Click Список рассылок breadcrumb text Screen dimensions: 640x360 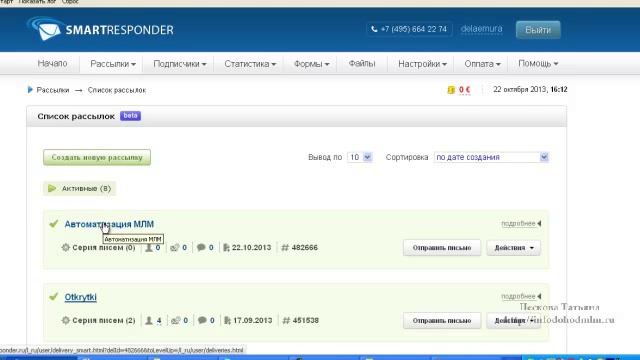117,90
